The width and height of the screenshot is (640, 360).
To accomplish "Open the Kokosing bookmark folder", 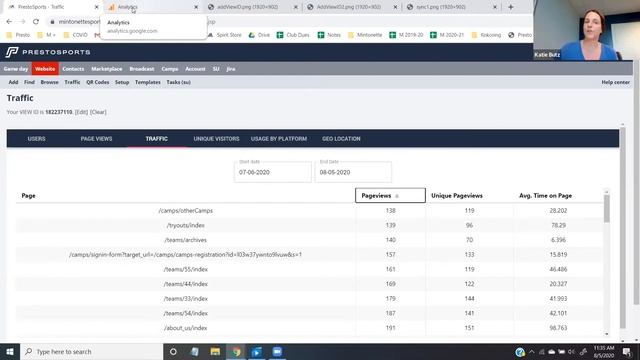I will [486, 35].
